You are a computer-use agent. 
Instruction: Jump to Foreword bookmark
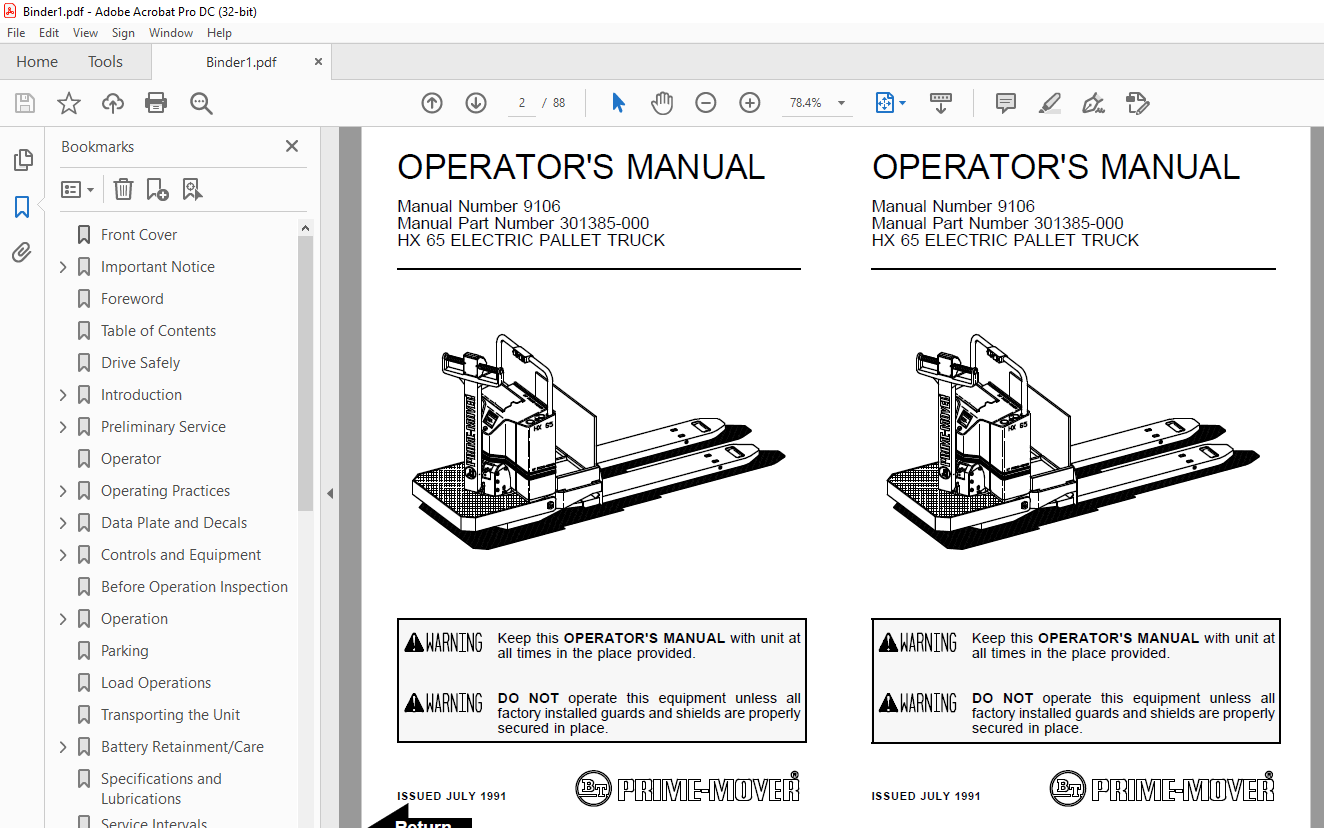pos(132,299)
